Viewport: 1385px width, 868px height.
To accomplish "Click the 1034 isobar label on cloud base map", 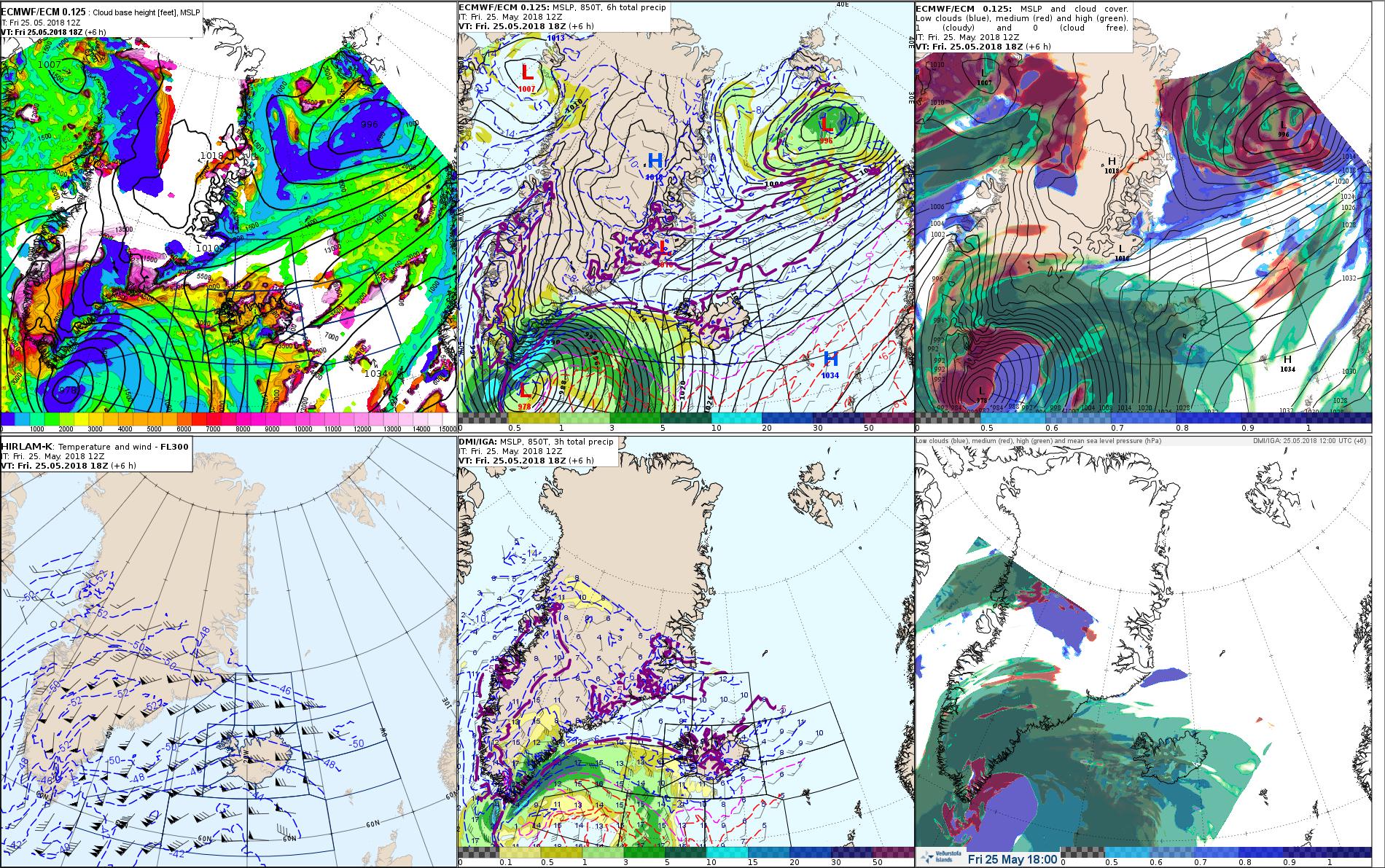I will click(376, 373).
